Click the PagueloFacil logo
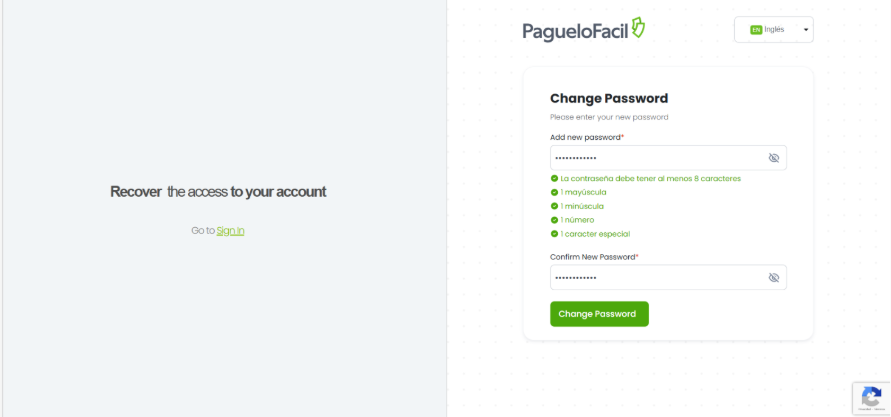The image size is (891, 417). click(583, 30)
